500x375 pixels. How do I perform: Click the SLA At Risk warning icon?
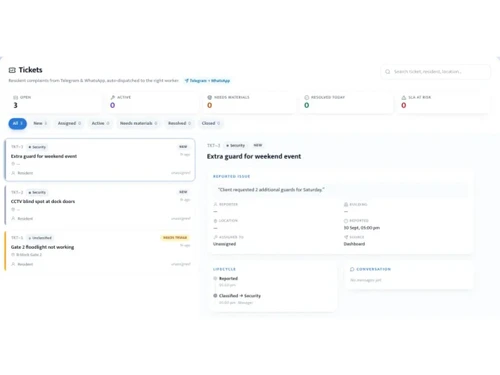[x=404, y=97]
